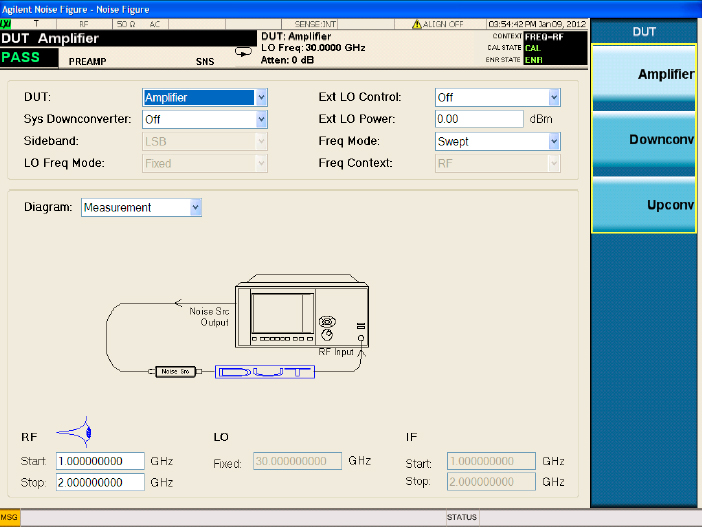Screen dimensions: 702x527
Task: Click the disabled Freq Context dropdown
Action: click(x=497, y=163)
